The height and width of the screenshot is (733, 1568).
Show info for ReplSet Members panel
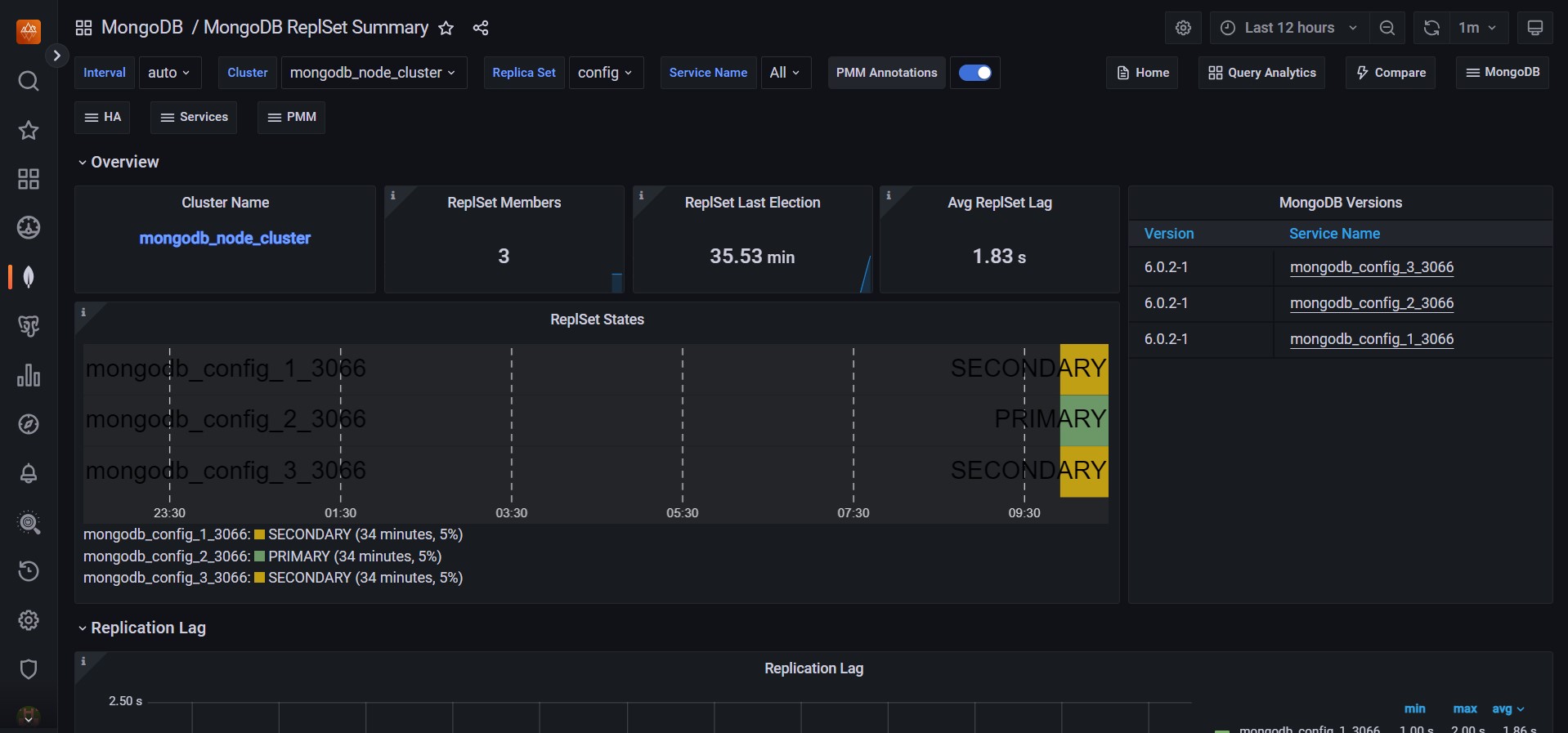tap(393, 195)
